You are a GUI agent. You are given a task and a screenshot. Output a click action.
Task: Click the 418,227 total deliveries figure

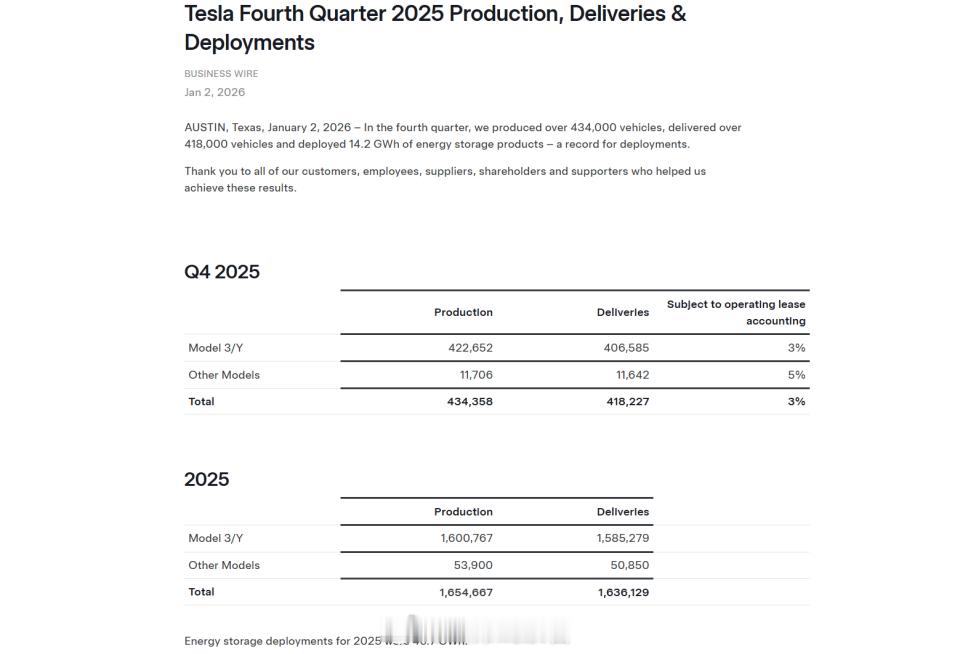click(x=627, y=401)
